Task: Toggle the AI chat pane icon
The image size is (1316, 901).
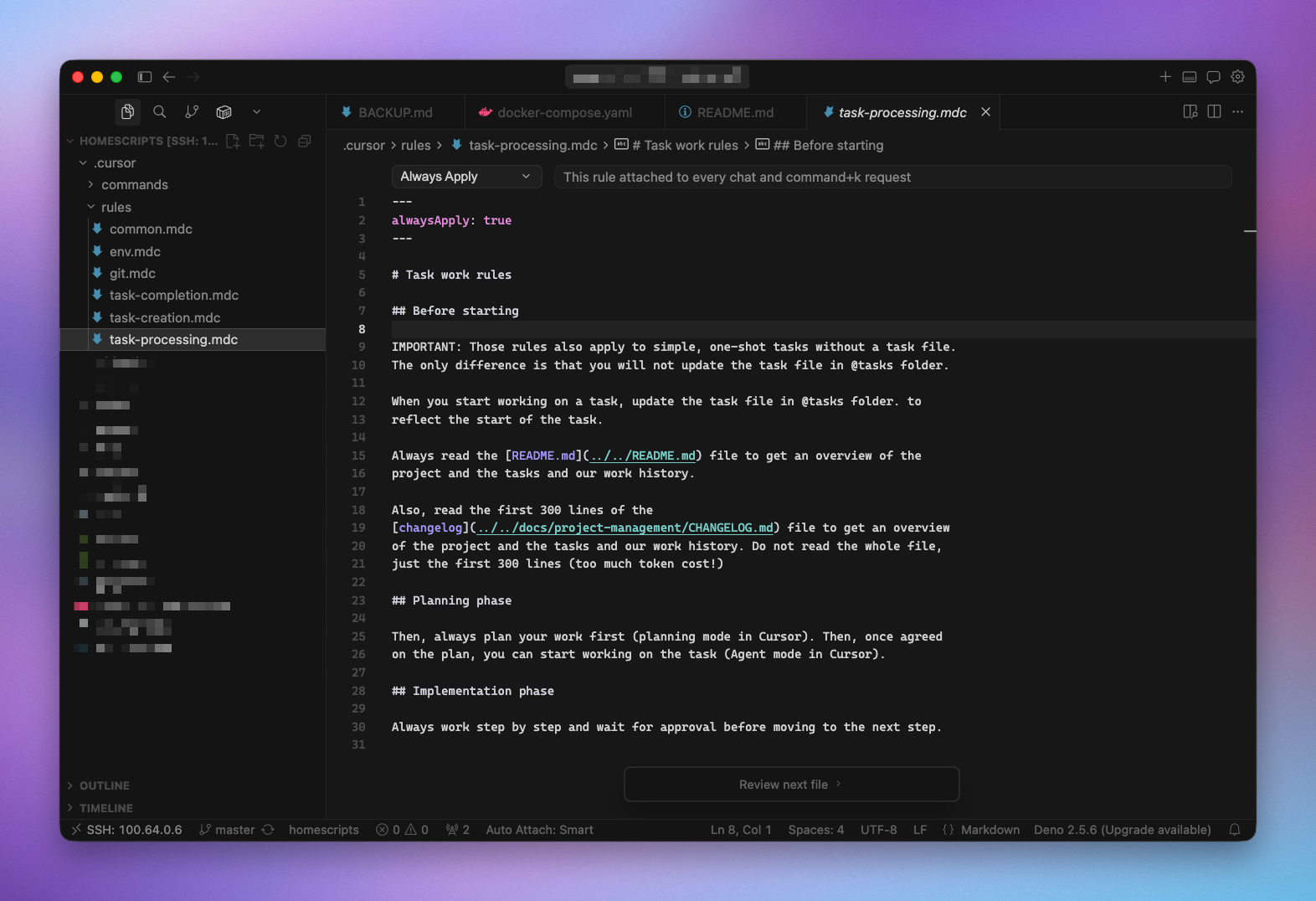Action: pyautogui.click(x=1213, y=77)
